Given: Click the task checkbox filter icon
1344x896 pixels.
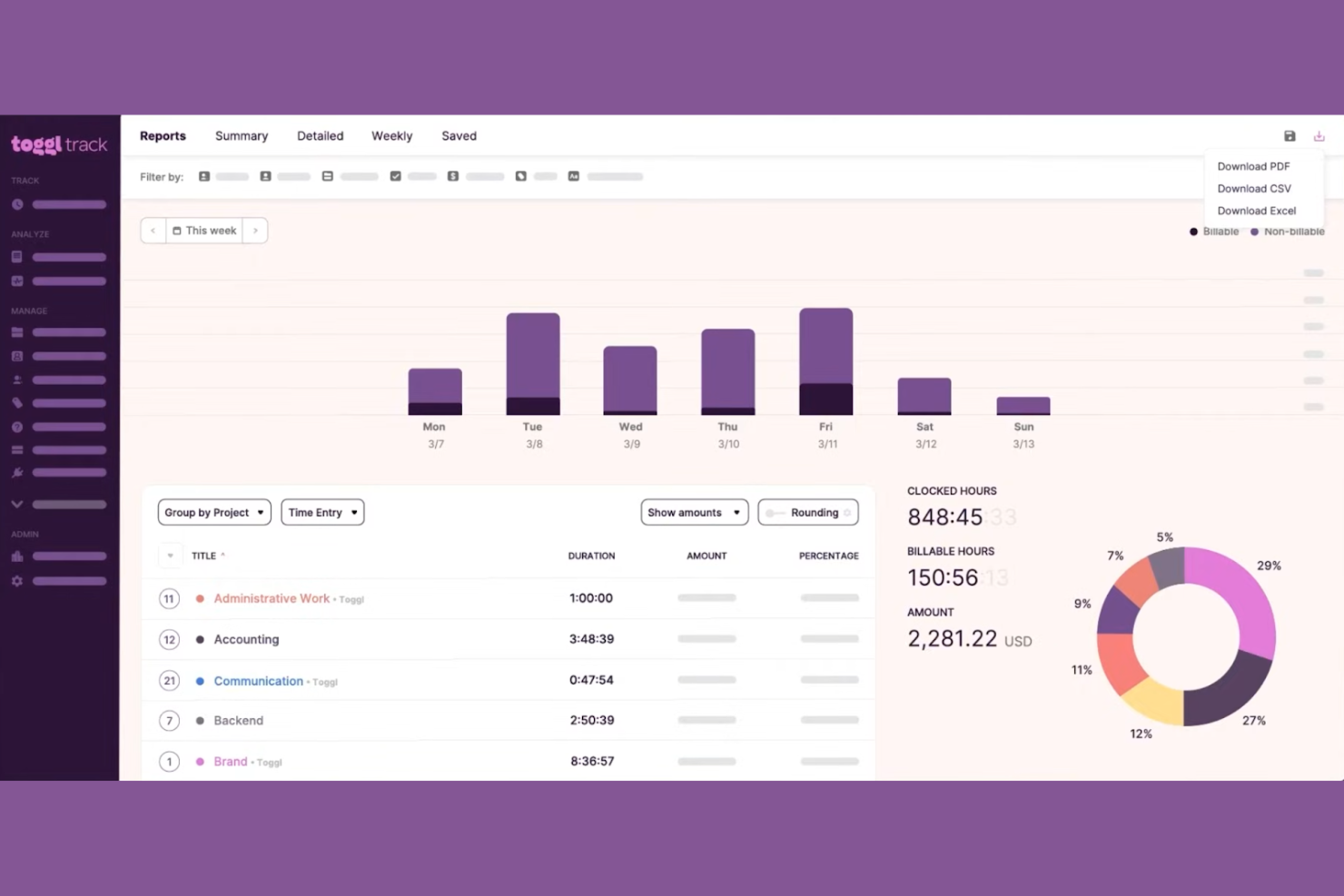Looking at the screenshot, I should [x=395, y=176].
